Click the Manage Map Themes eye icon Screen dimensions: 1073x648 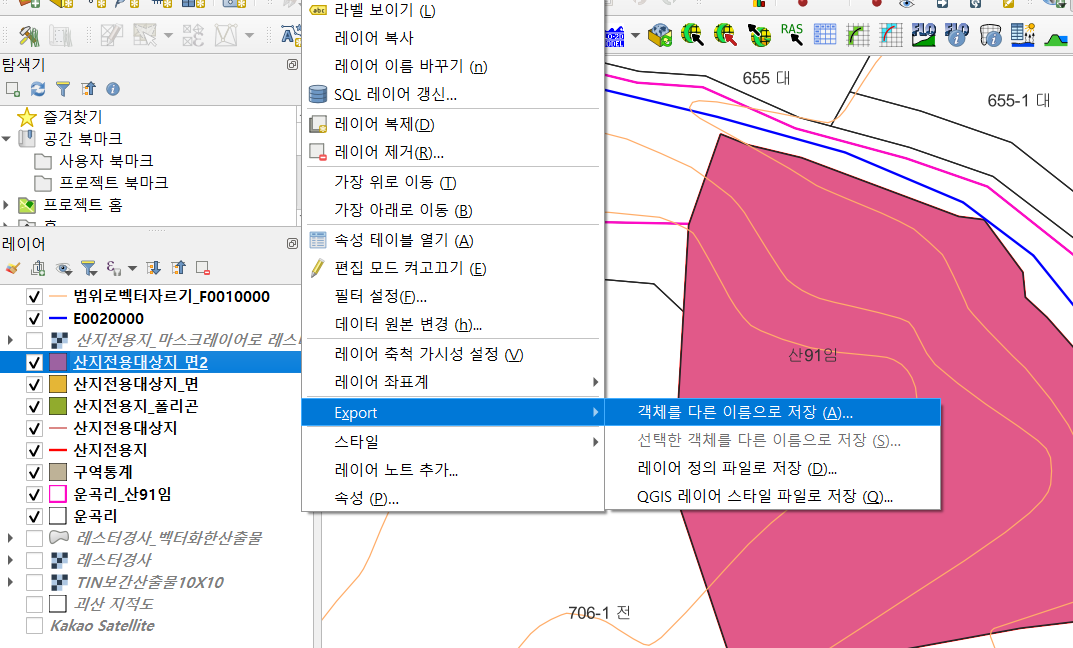[62, 268]
